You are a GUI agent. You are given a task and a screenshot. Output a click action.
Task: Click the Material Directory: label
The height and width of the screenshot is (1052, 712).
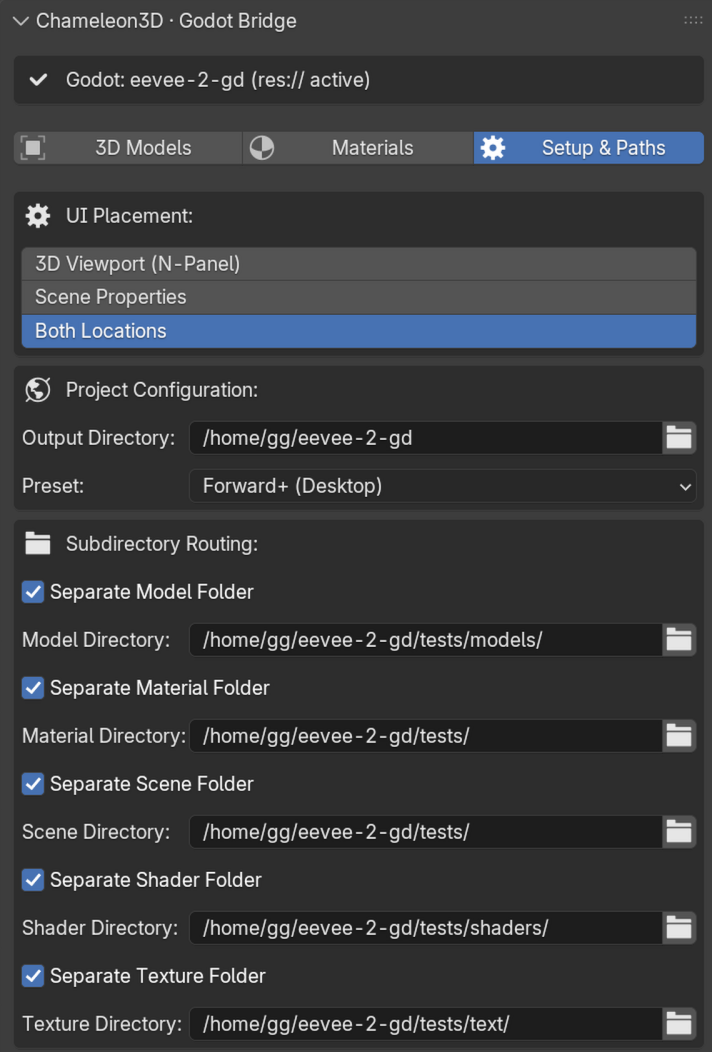104,736
